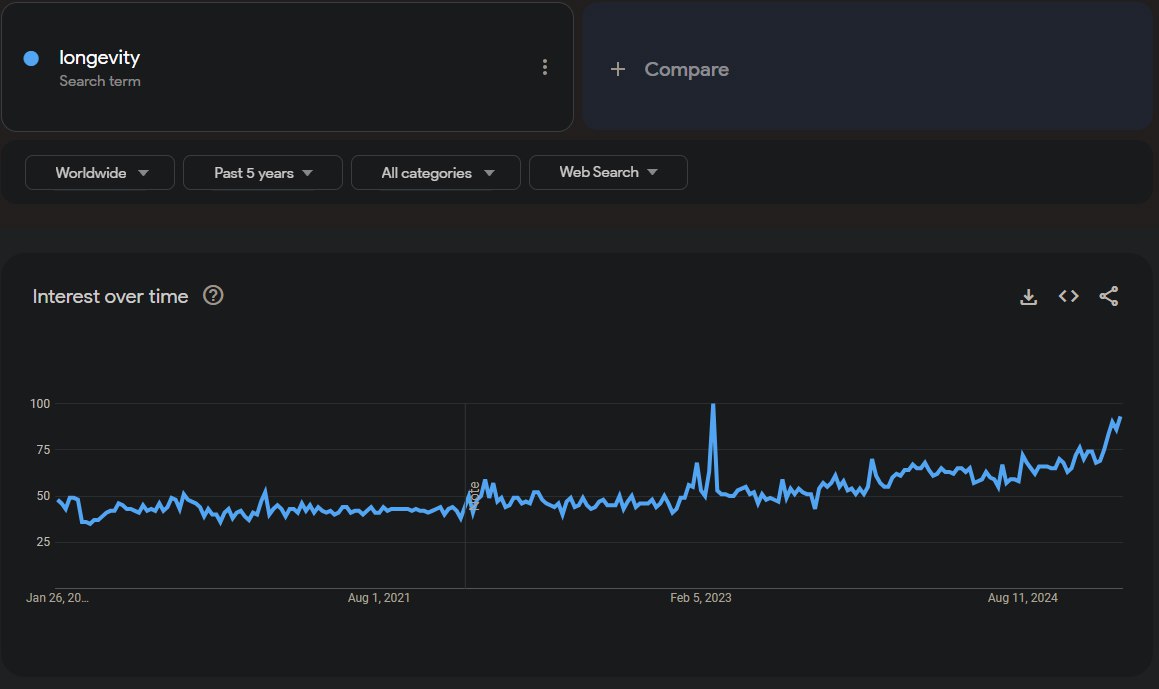Screen dimensions: 1159x689
Task: Add a comparison term with Compare
Action: click(670, 69)
